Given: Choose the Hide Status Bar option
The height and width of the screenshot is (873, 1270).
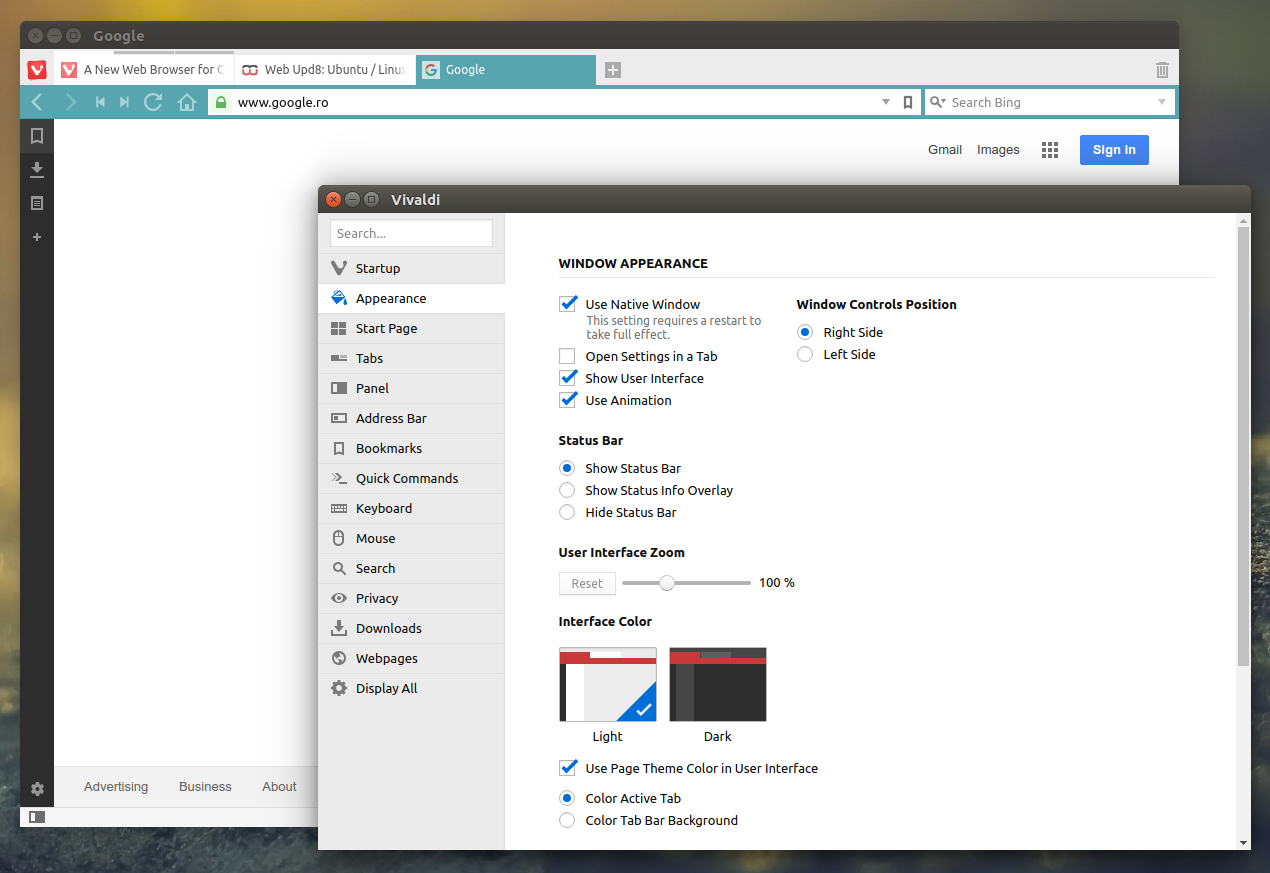Looking at the screenshot, I should point(567,512).
